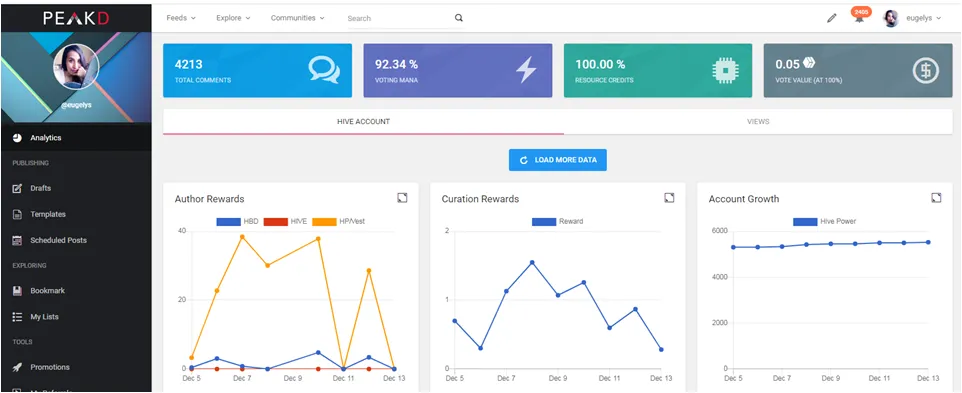
Task: Click the Scheduled Posts calendar icon
Action: pyautogui.click(x=17, y=240)
